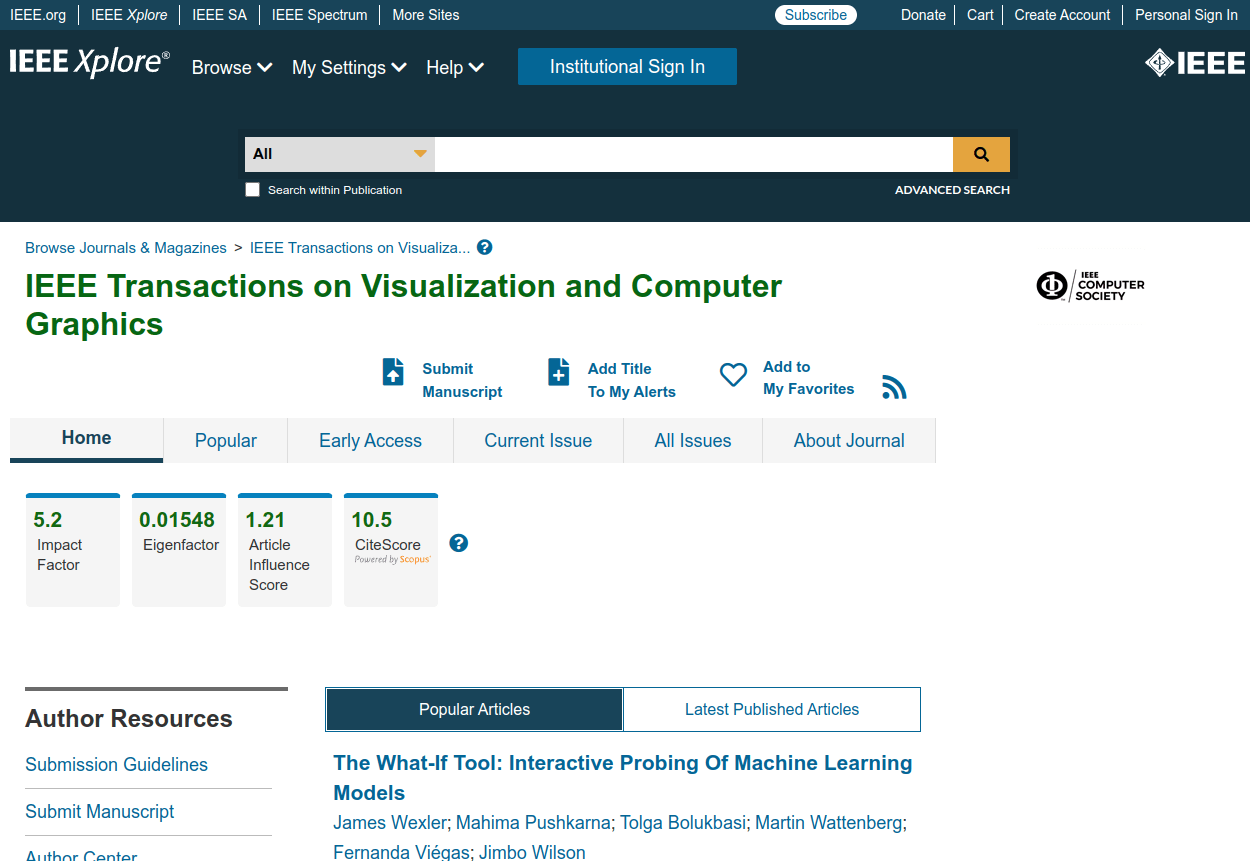Open Submit Manuscript in Author Resources
Screen dimensions: 1250x861
coord(100,812)
